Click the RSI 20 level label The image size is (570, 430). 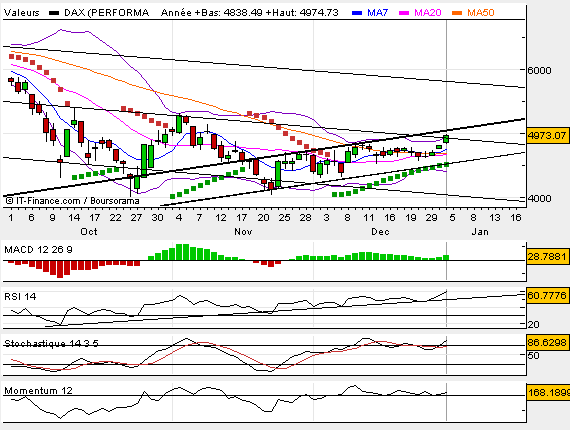pyautogui.click(x=533, y=324)
